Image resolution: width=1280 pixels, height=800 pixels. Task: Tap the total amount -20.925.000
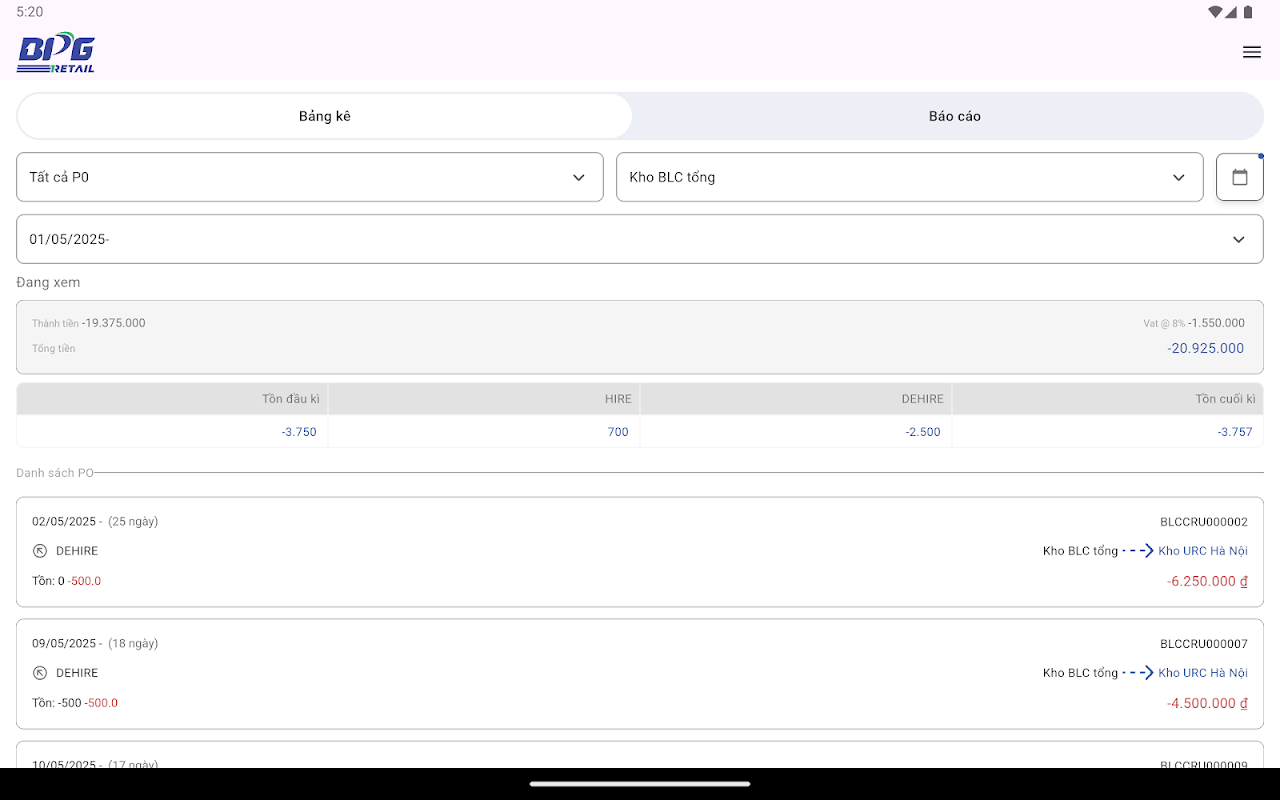pyautogui.click(x=1206, y=349)
